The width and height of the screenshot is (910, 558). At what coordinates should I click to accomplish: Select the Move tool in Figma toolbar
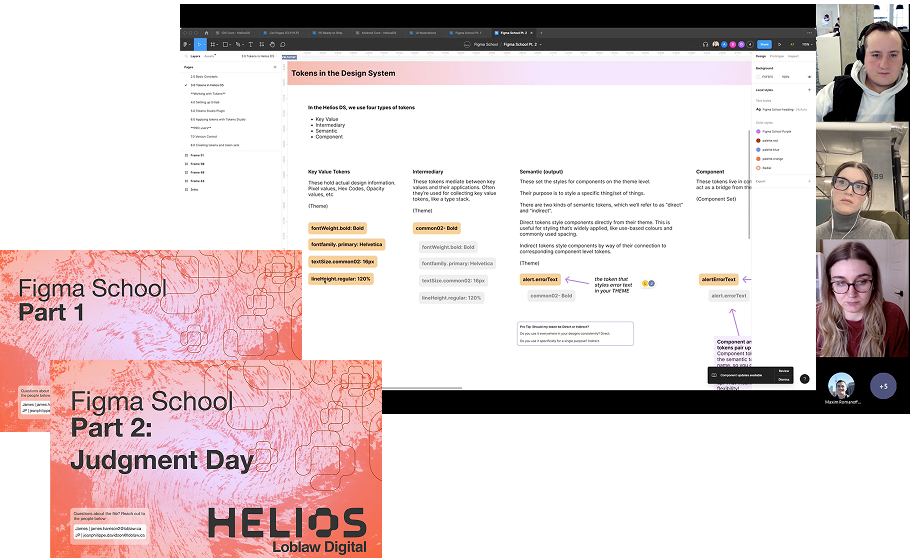[x=198, y=45]
